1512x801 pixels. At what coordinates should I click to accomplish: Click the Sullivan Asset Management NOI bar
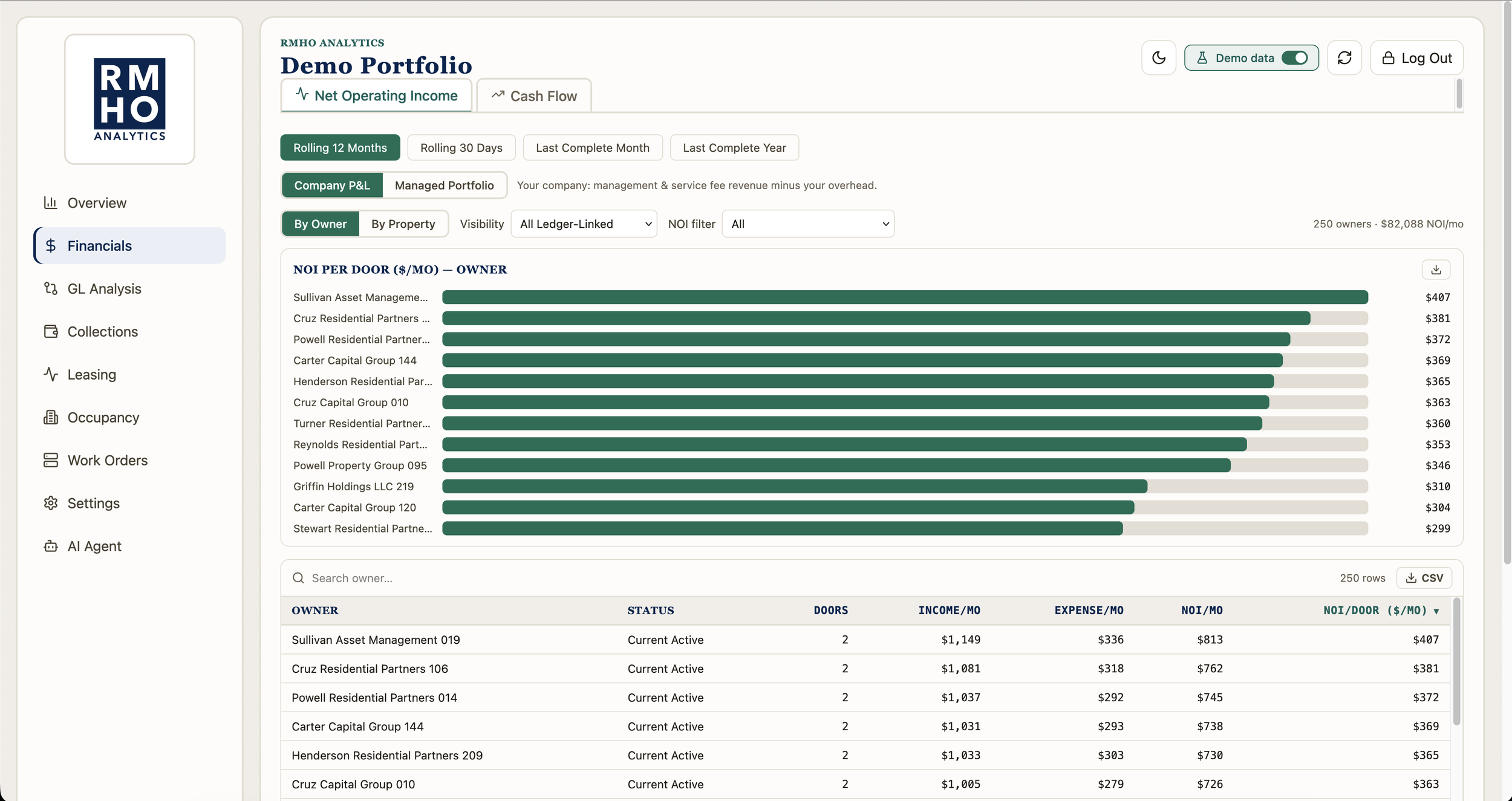[x=905, y=297]
